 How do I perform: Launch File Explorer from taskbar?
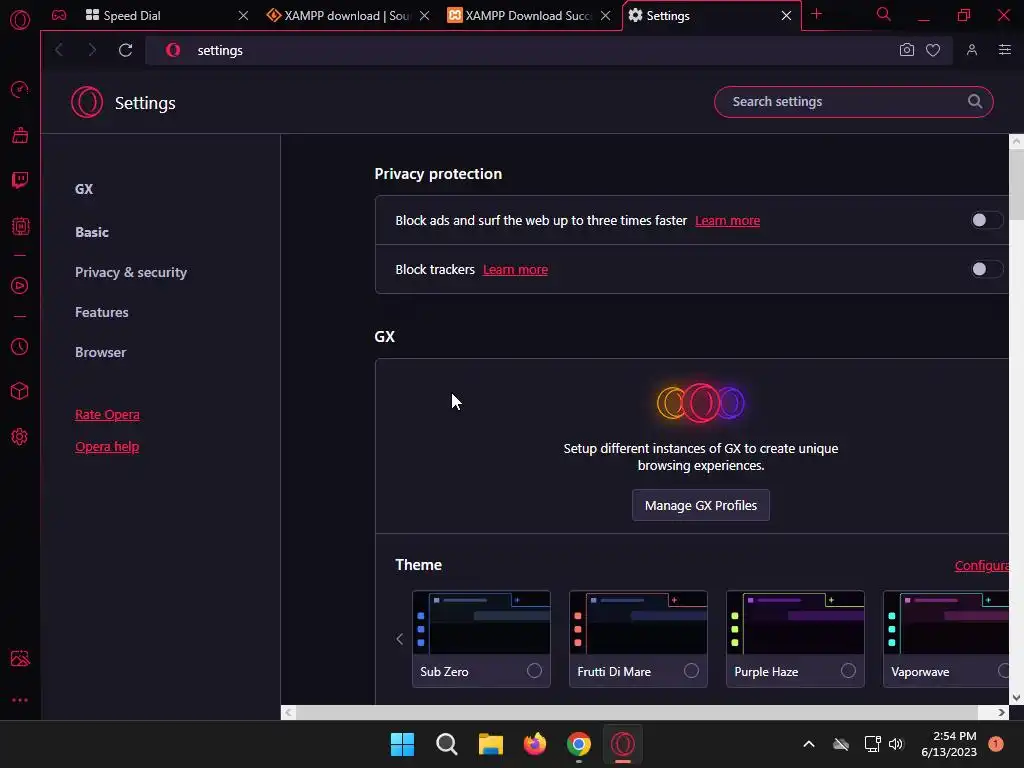tap(490, 744)
